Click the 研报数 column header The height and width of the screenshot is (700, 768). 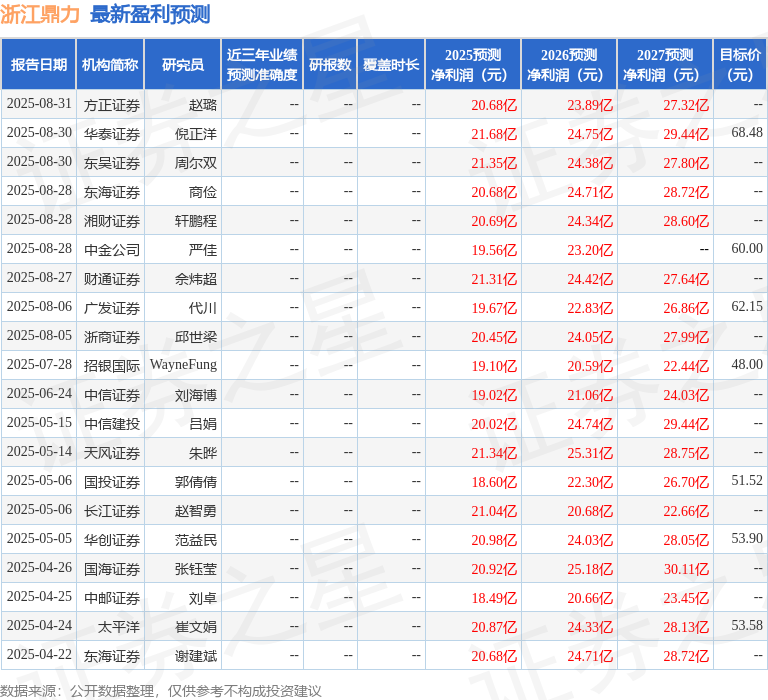330,65
